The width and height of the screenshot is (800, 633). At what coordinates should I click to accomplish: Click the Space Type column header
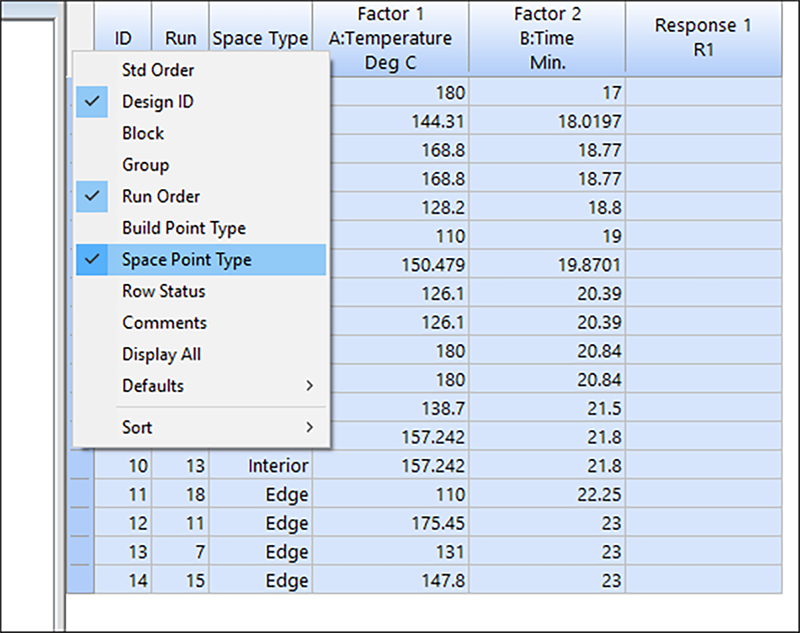click(260, 39)
